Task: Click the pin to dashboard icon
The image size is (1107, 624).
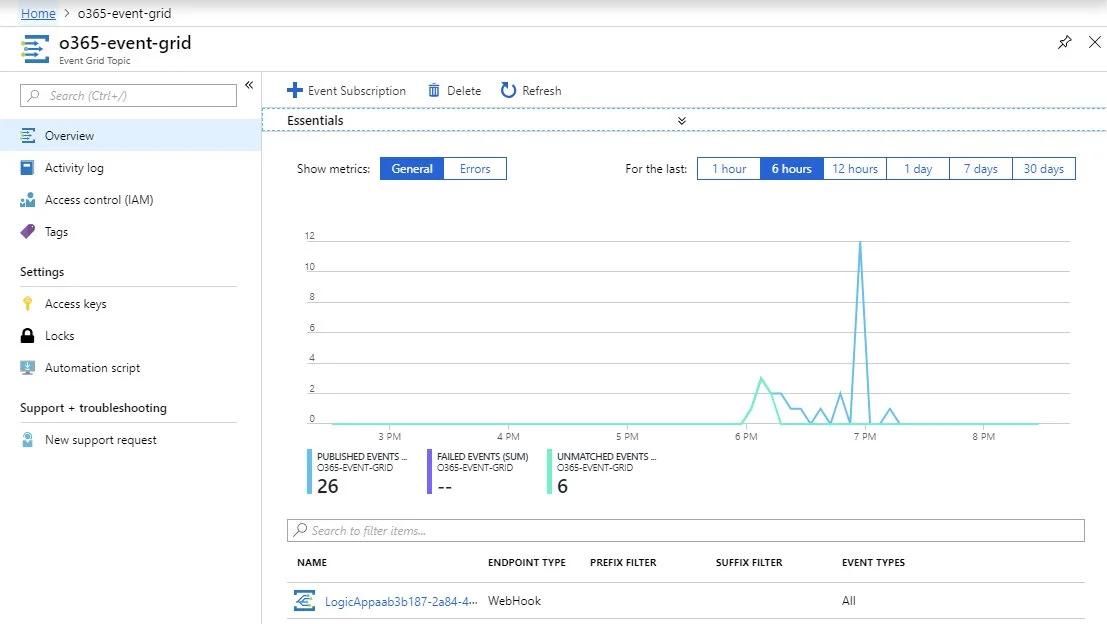Action: coord(1064,42)
